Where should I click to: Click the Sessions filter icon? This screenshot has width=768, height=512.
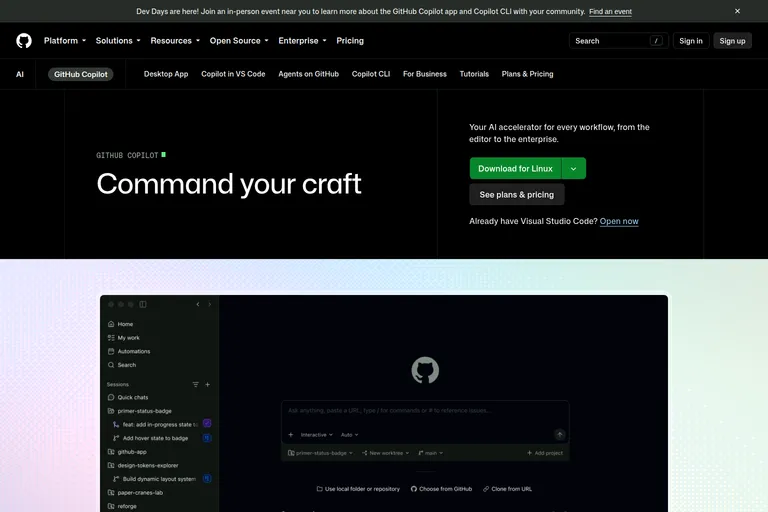point(195,385)
